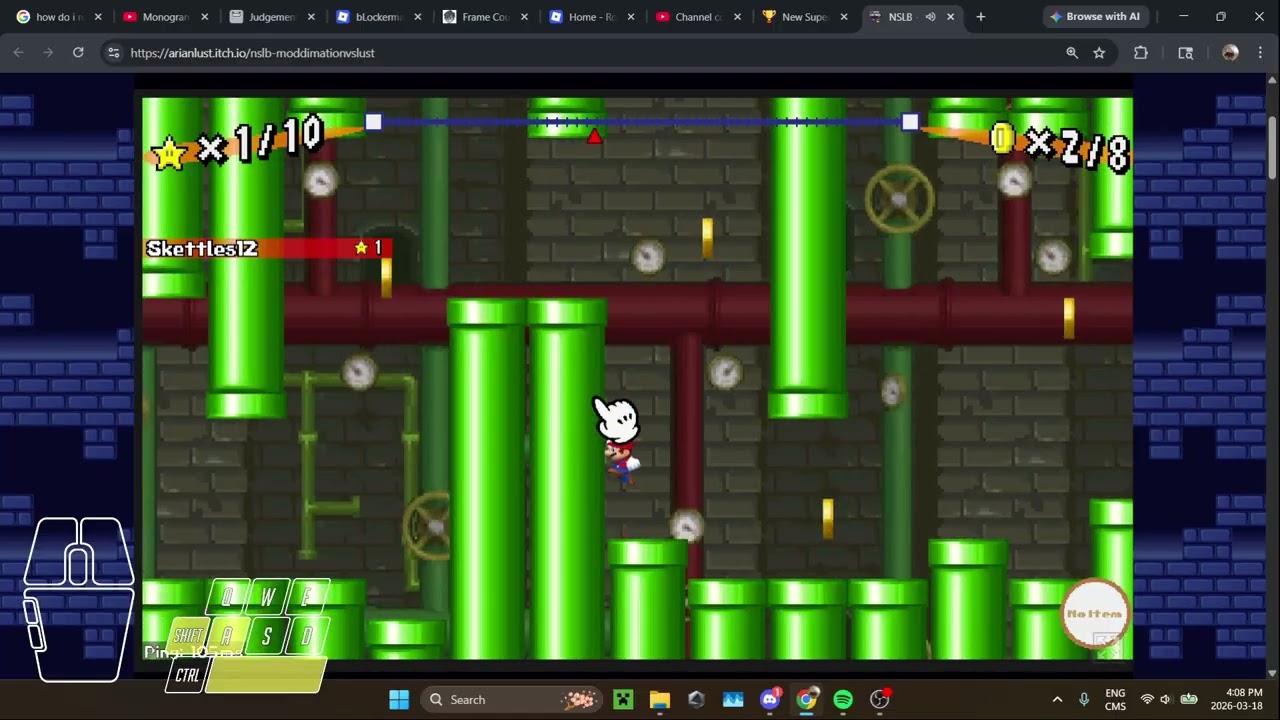The width and height of the screenshot is (1280, 720).
Task: Open the Wi-Fi network tray icon
Action: coord(1147,699)
